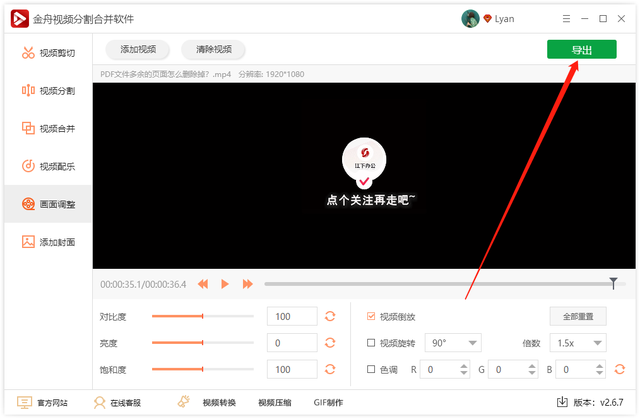Open the 1.5x speed multiplier dropdown
Viewport: 640px width, 419px height.
tap(578, 343)
